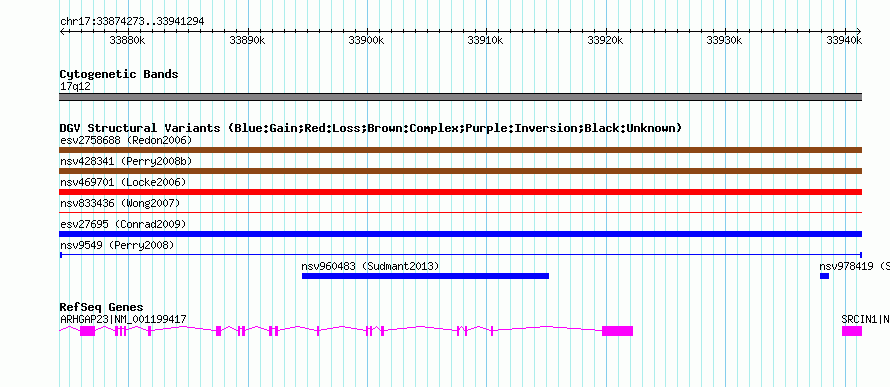Viewport: 890px width, 387px height.
Task: Open variant label esv2758688 (Redon2006)
Action: [126, 140]
